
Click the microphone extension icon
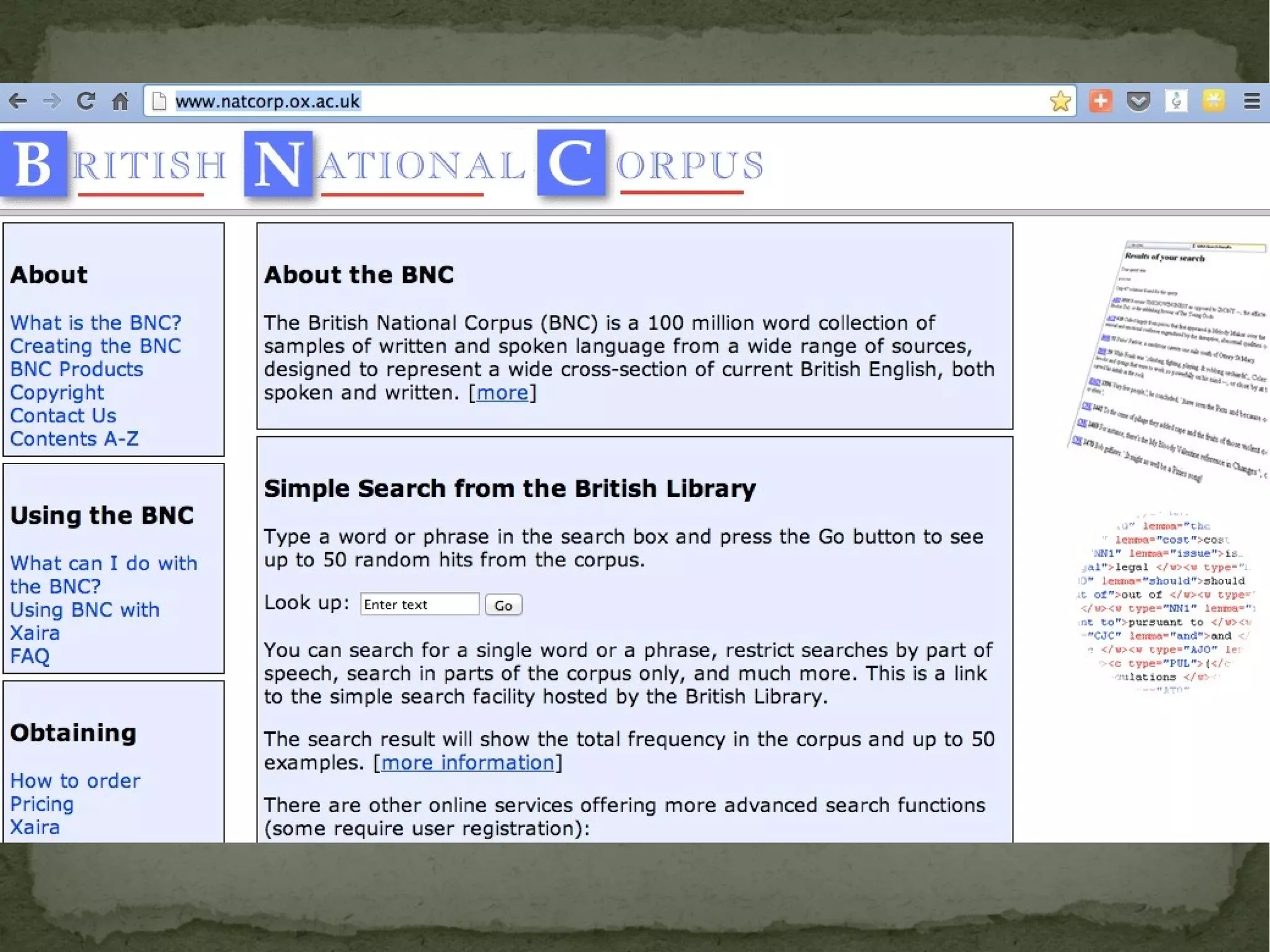click(x=1176, y=101)
